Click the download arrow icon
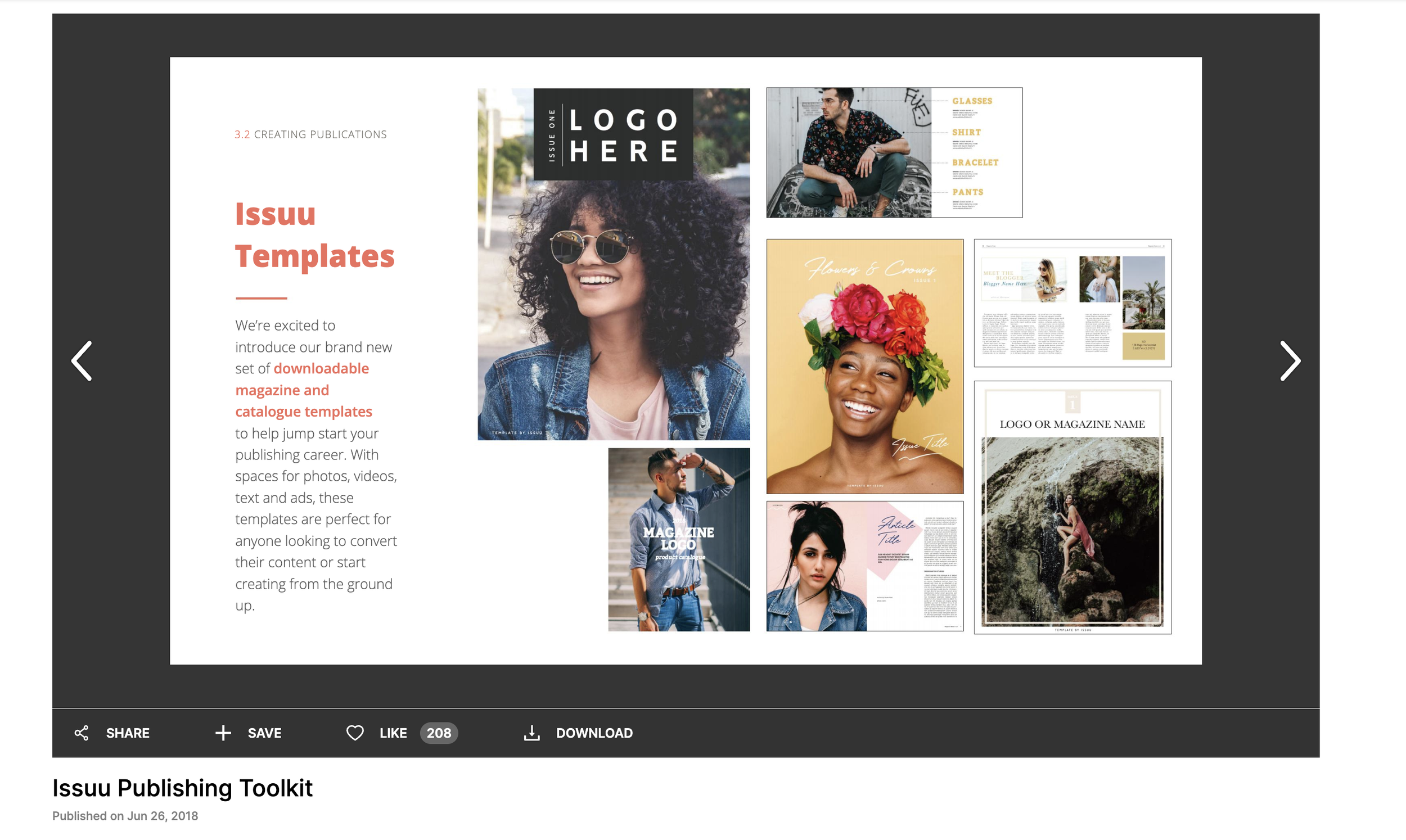The width and height of the screenshot is (1406, 840). [531, 733]
